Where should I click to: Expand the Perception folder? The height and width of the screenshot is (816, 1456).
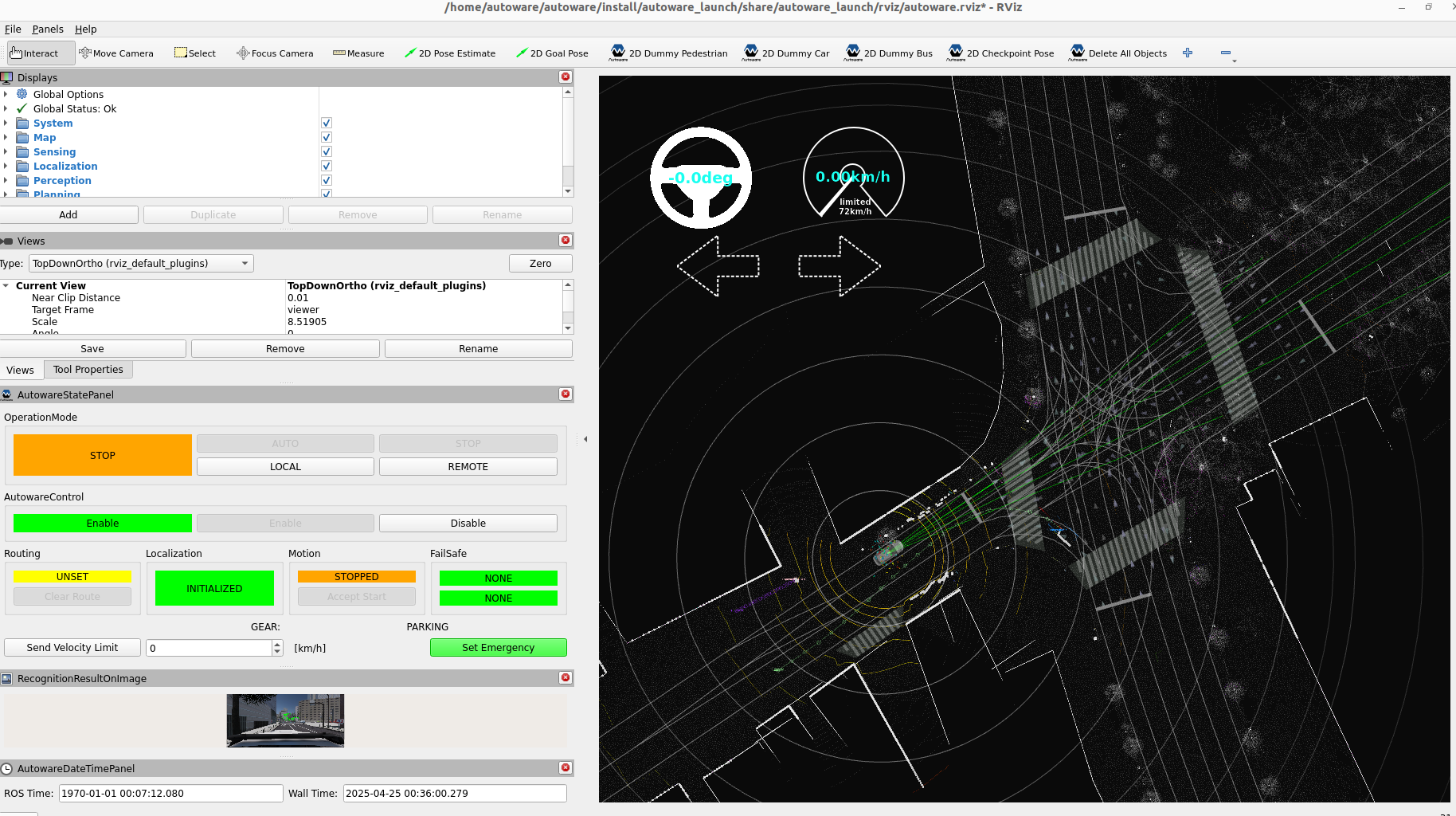coord(6,180)
